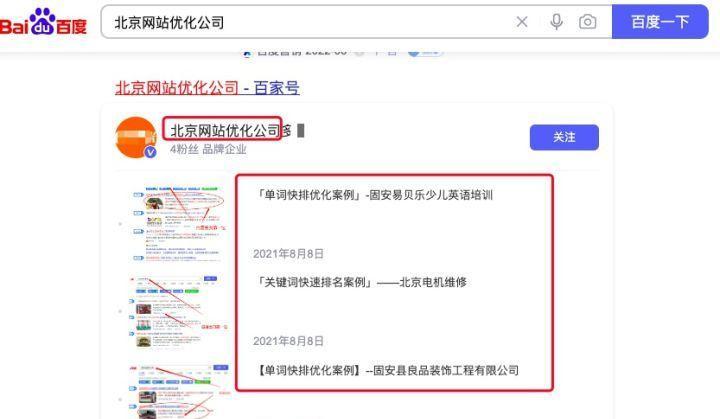Open the 北京网站优化公司 account name
The image size is (720, 419).
click(x=225, y=130)
